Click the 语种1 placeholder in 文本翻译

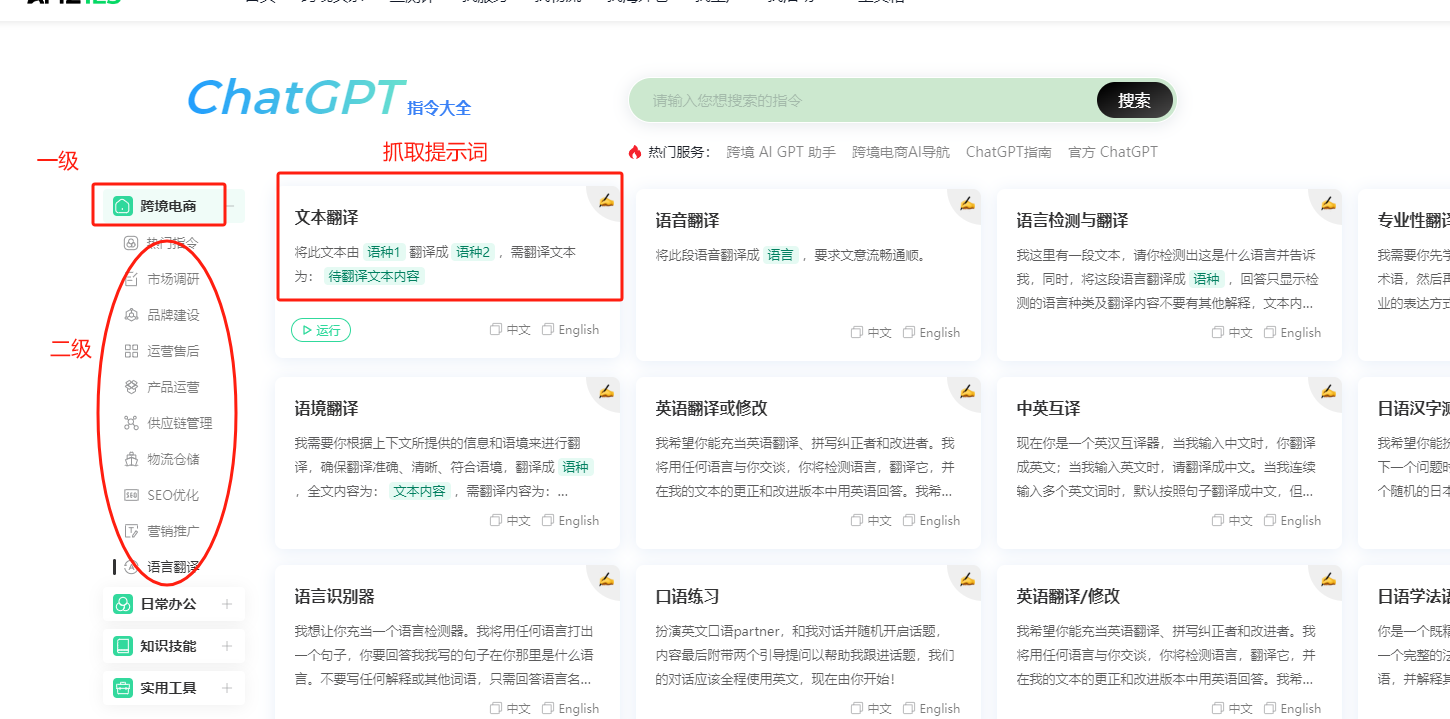[x=384, y=252]
